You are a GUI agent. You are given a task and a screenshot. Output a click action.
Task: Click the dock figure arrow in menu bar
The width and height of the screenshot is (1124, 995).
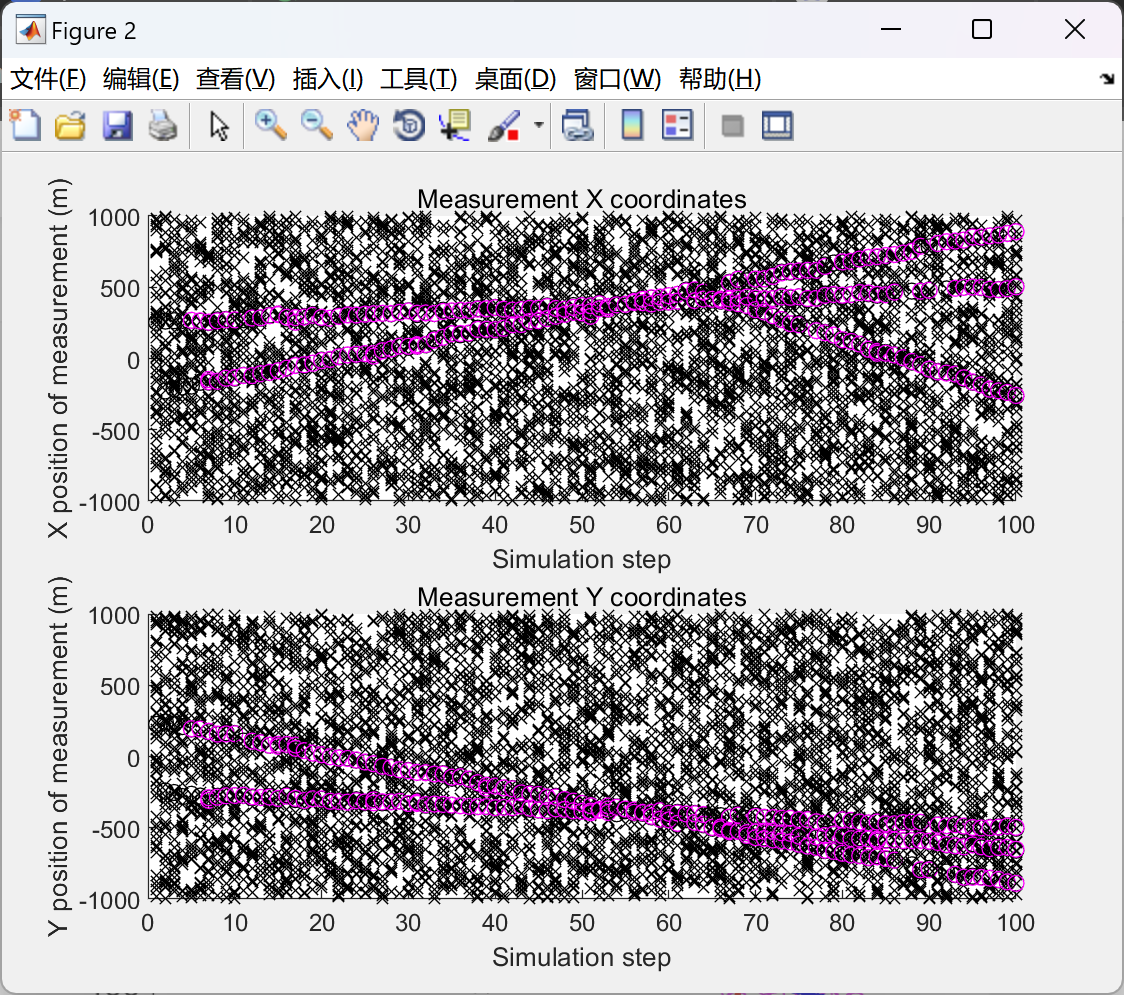pyautogui.click(x=1107, y=79)
